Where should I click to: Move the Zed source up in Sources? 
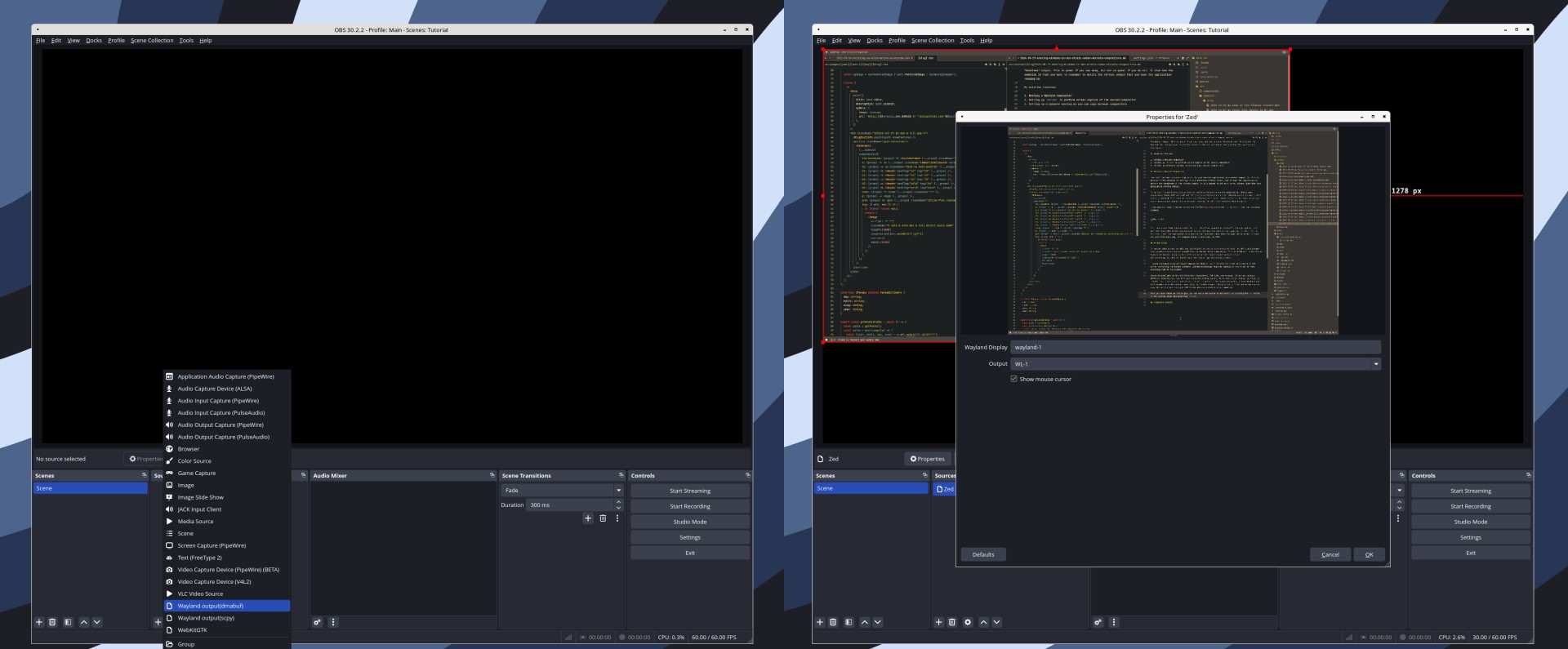[x=983, y=622]
